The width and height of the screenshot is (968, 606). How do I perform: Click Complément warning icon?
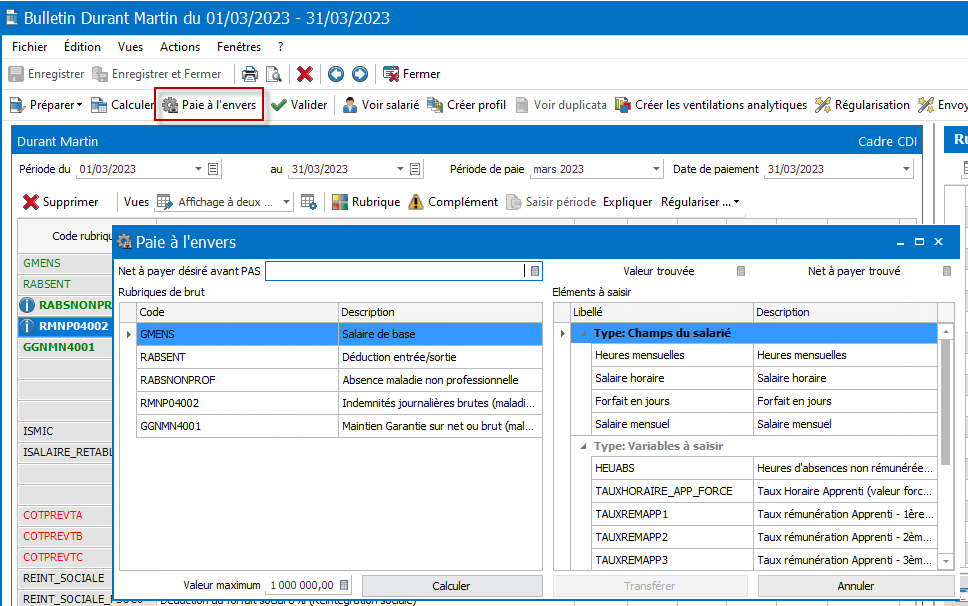tap(416, 202)
